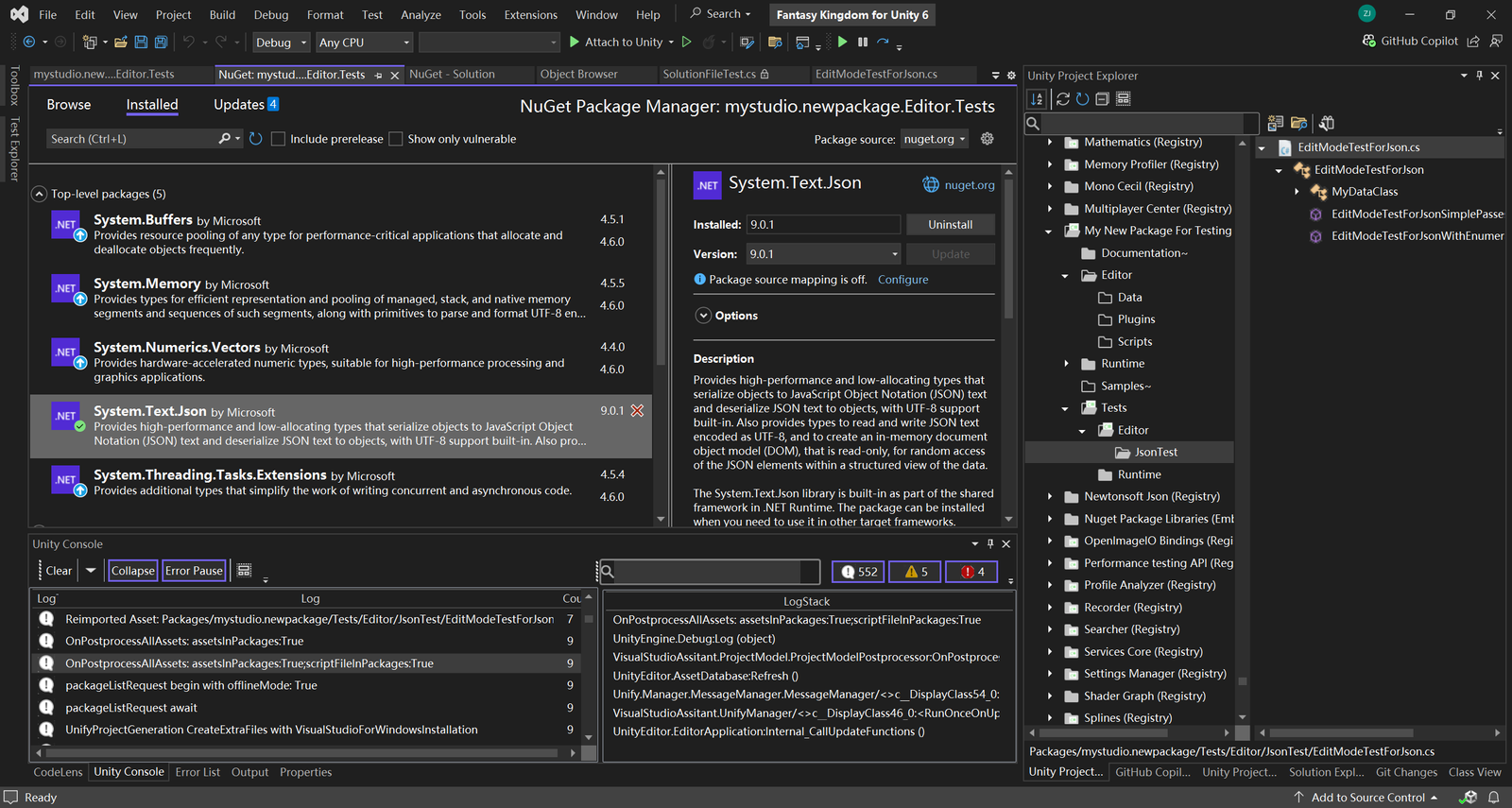Image resolution: width=1512 pixels, height=808 pixels.
Task: Click the GitHub Copilot icon
Action: (x=1368, y=42)
